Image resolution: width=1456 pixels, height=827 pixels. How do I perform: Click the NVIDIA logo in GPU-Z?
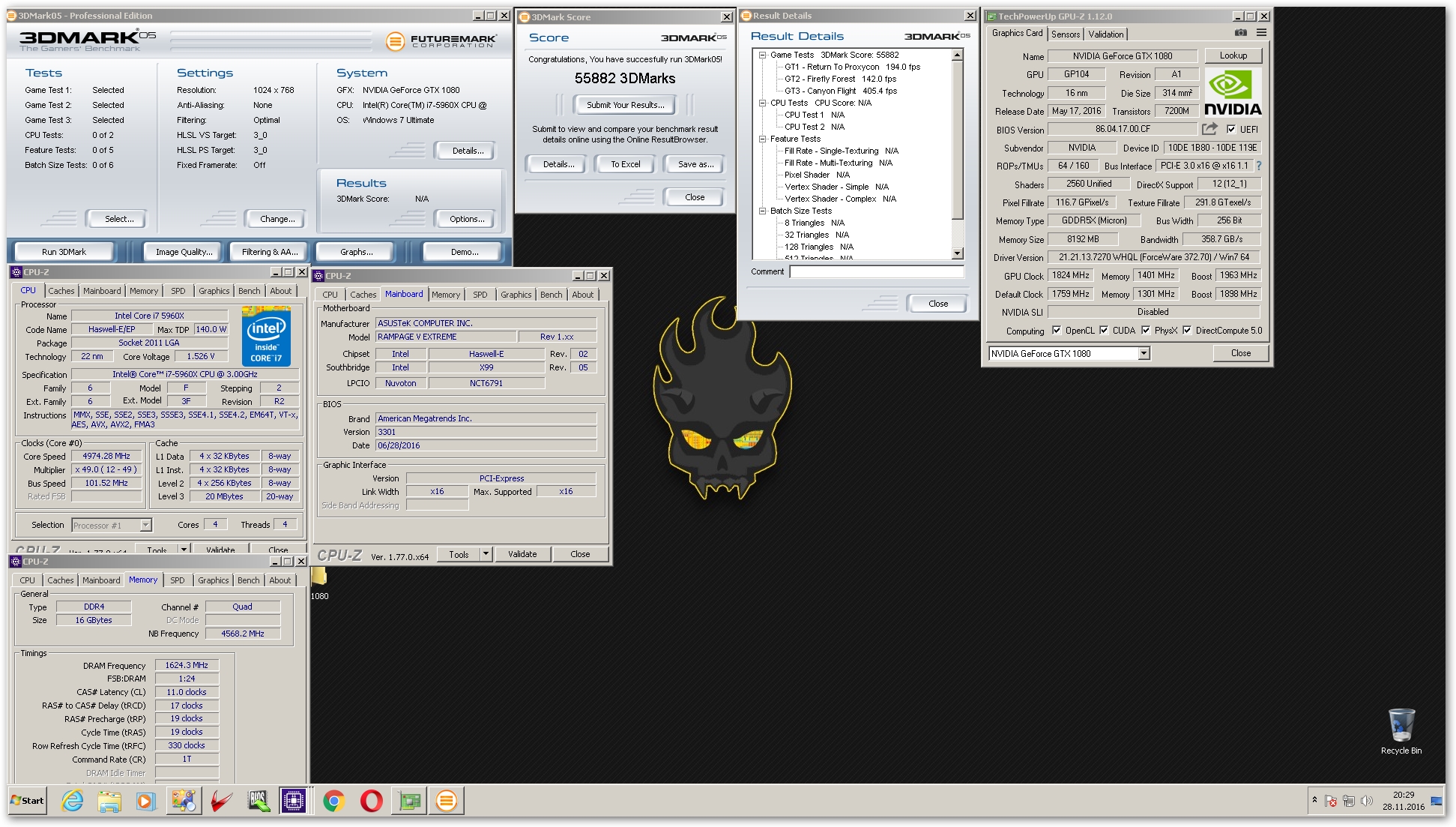point(1233,93)
